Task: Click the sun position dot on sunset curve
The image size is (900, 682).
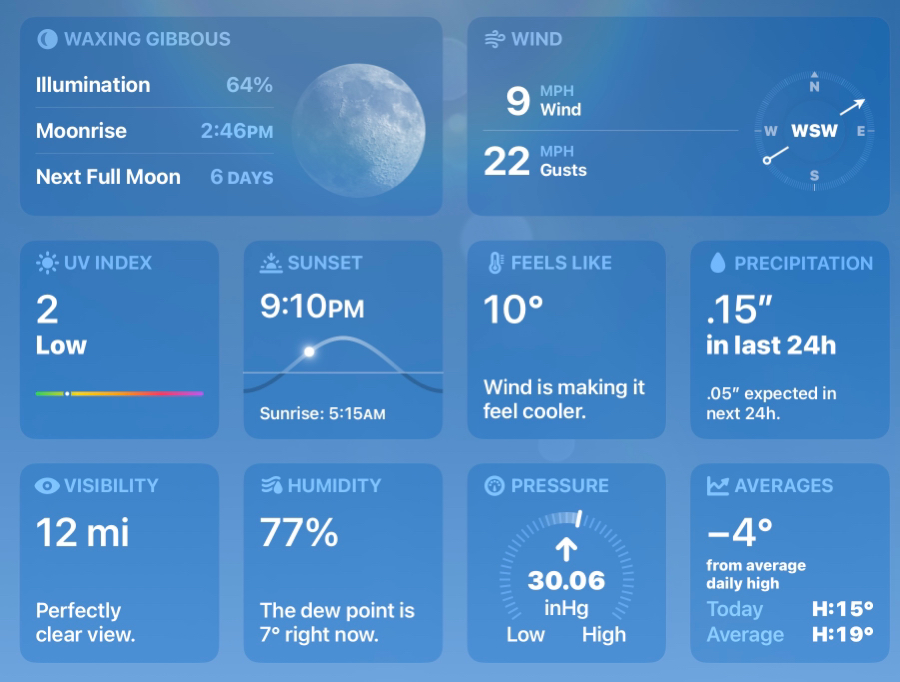Action: coord(309,351)
